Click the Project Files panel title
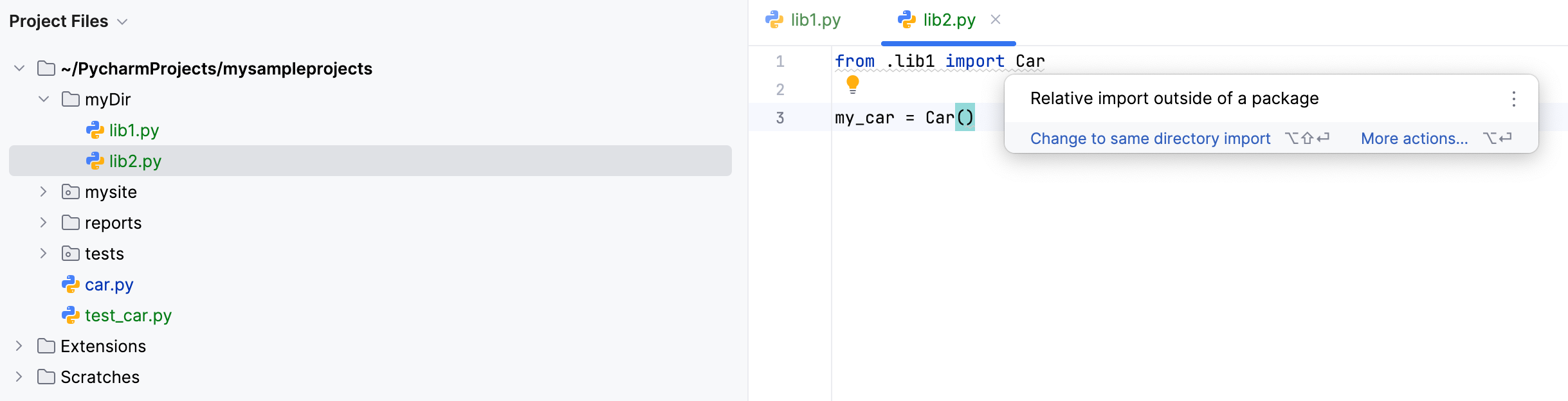Image resolution: width=1568 pixels, height=401 pixels. (x=59, y=21)
